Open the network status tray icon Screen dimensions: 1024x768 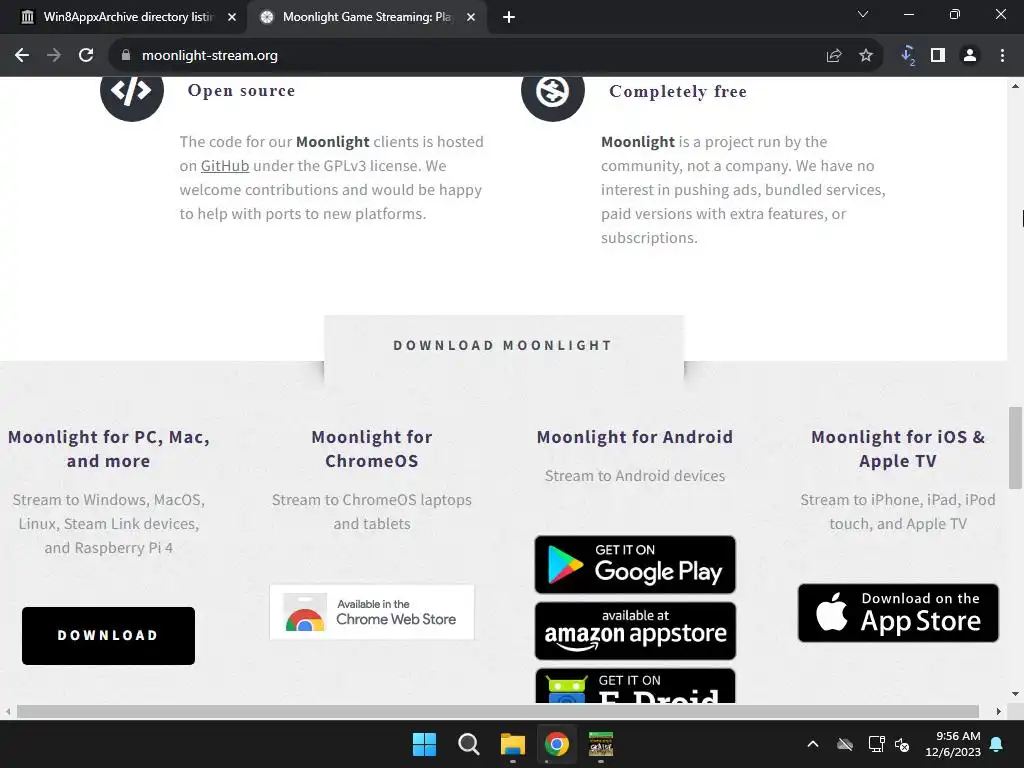[876, 744]
